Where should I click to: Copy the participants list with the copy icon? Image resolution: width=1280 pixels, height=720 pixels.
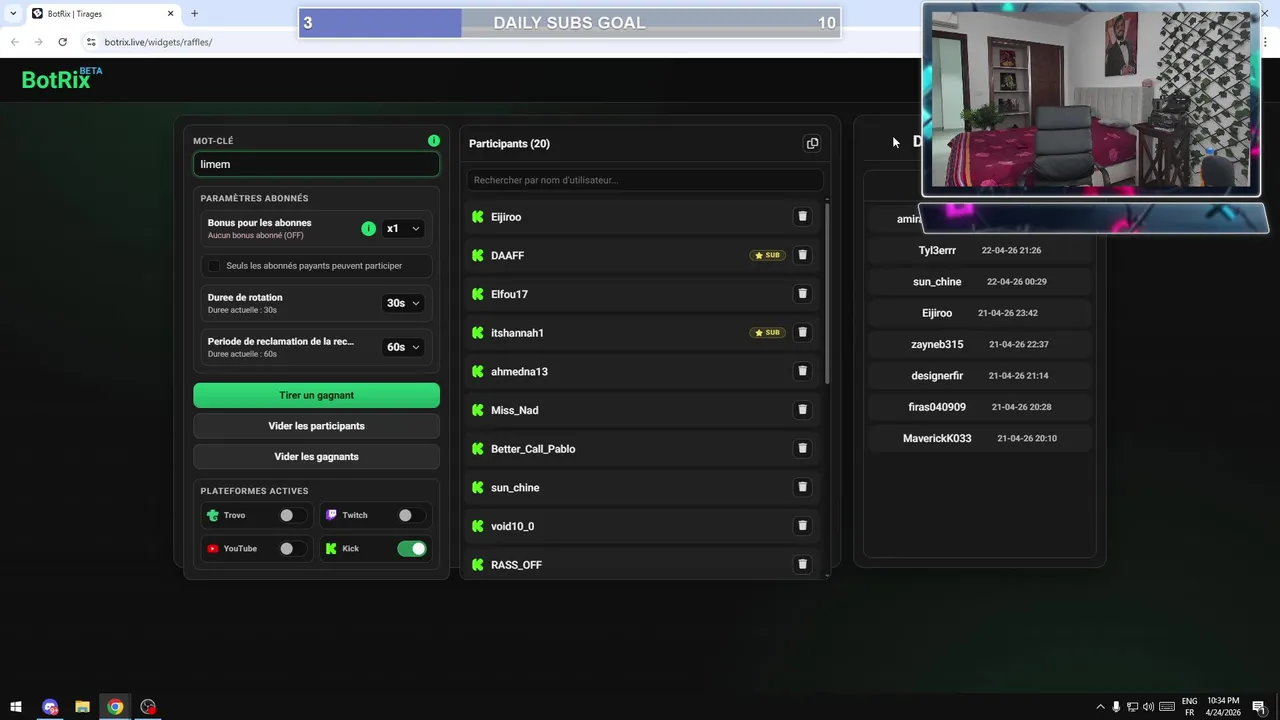click(x=812, y=143)
